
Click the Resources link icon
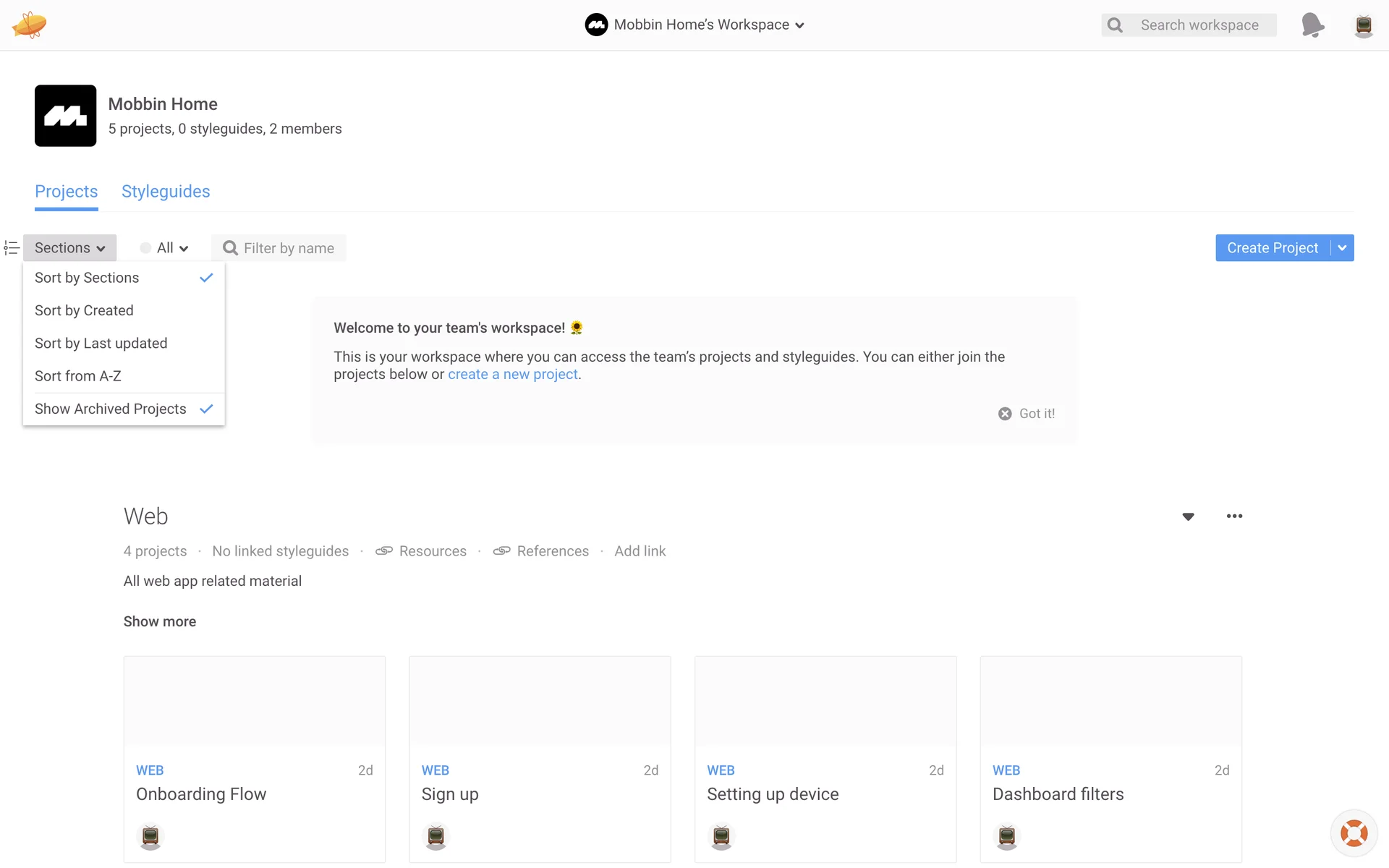coord(384,551)
